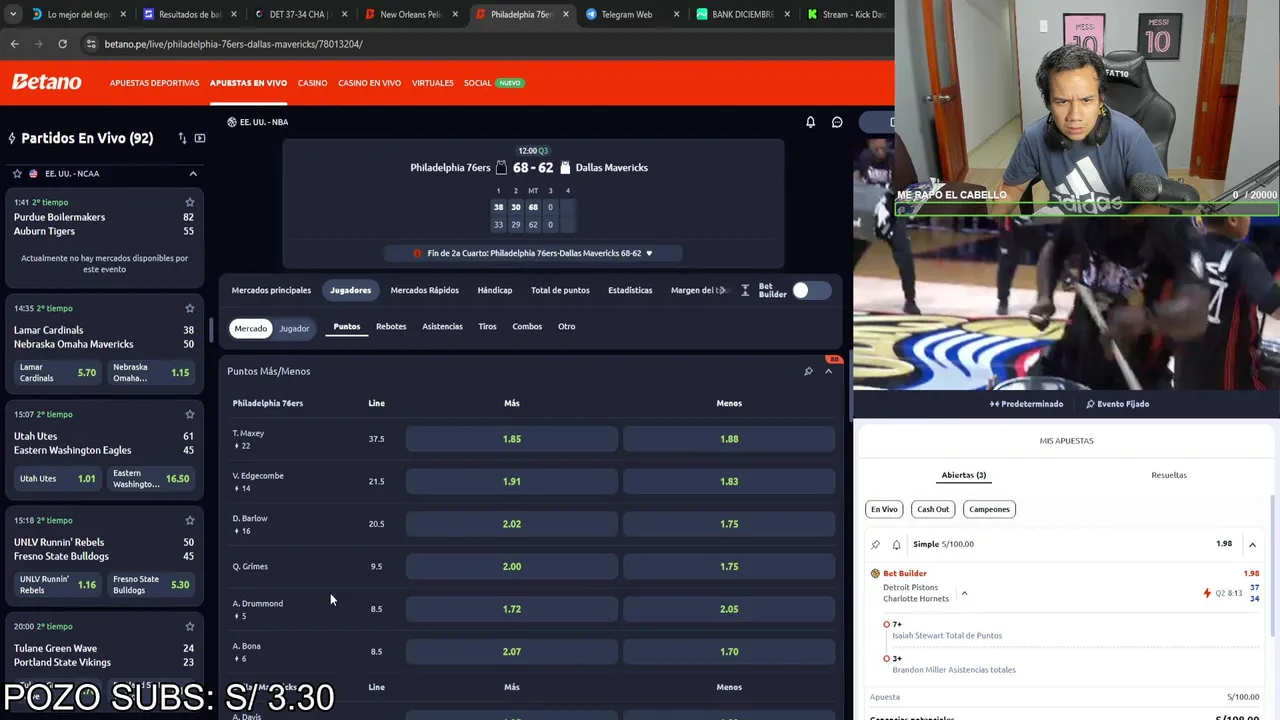Open the chat bubble icon
This screenshot has height=720, width=1280.
click(837, 122)
